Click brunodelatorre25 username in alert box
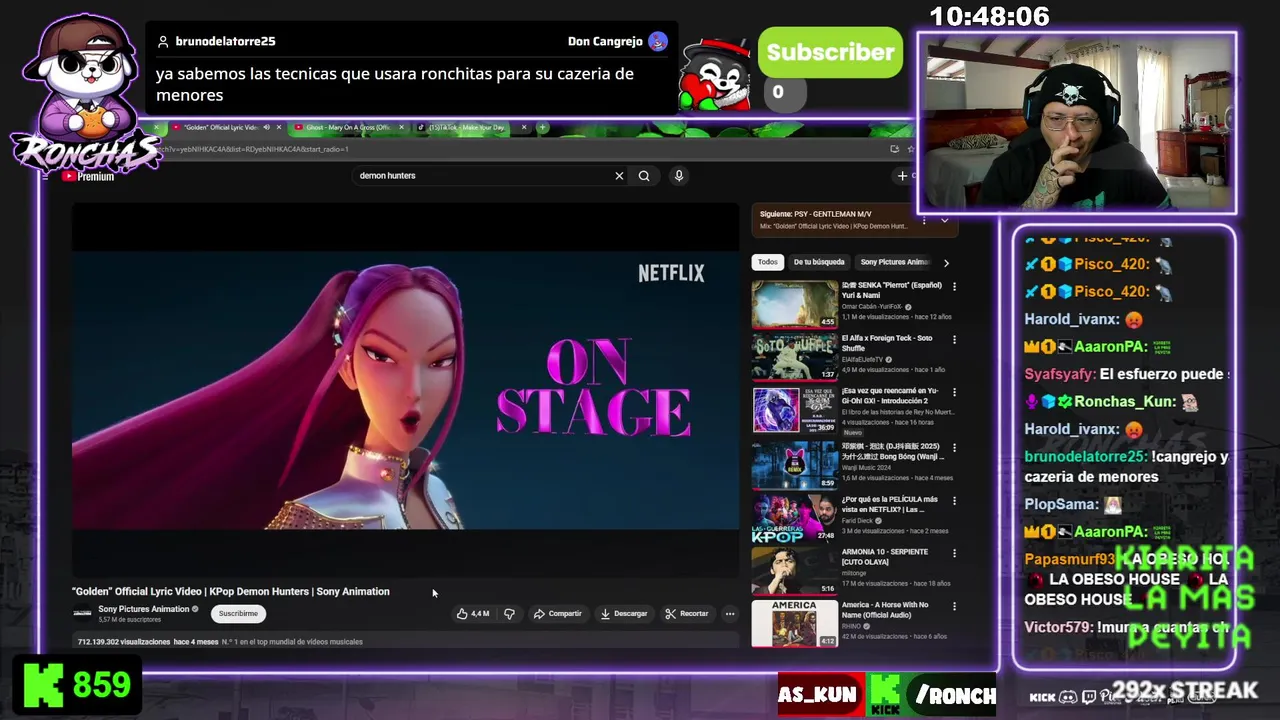This screenshot has width=1280, height=720. tap(225, 41)
